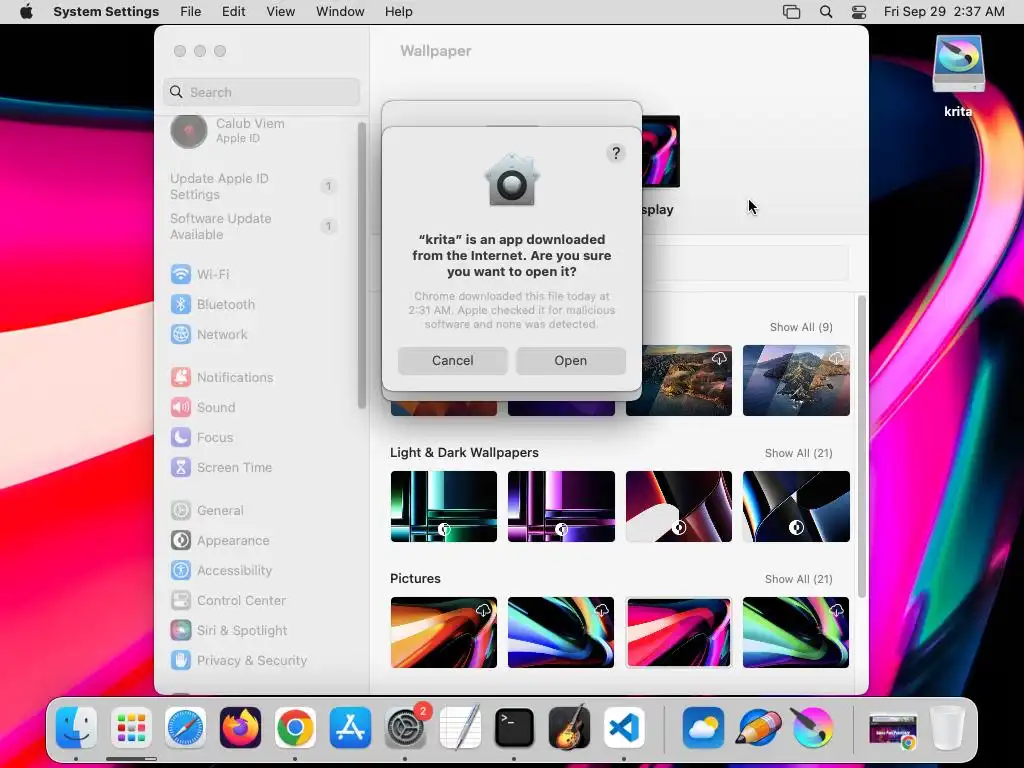Open Update Apple ID Settings item

click(255, 186)
